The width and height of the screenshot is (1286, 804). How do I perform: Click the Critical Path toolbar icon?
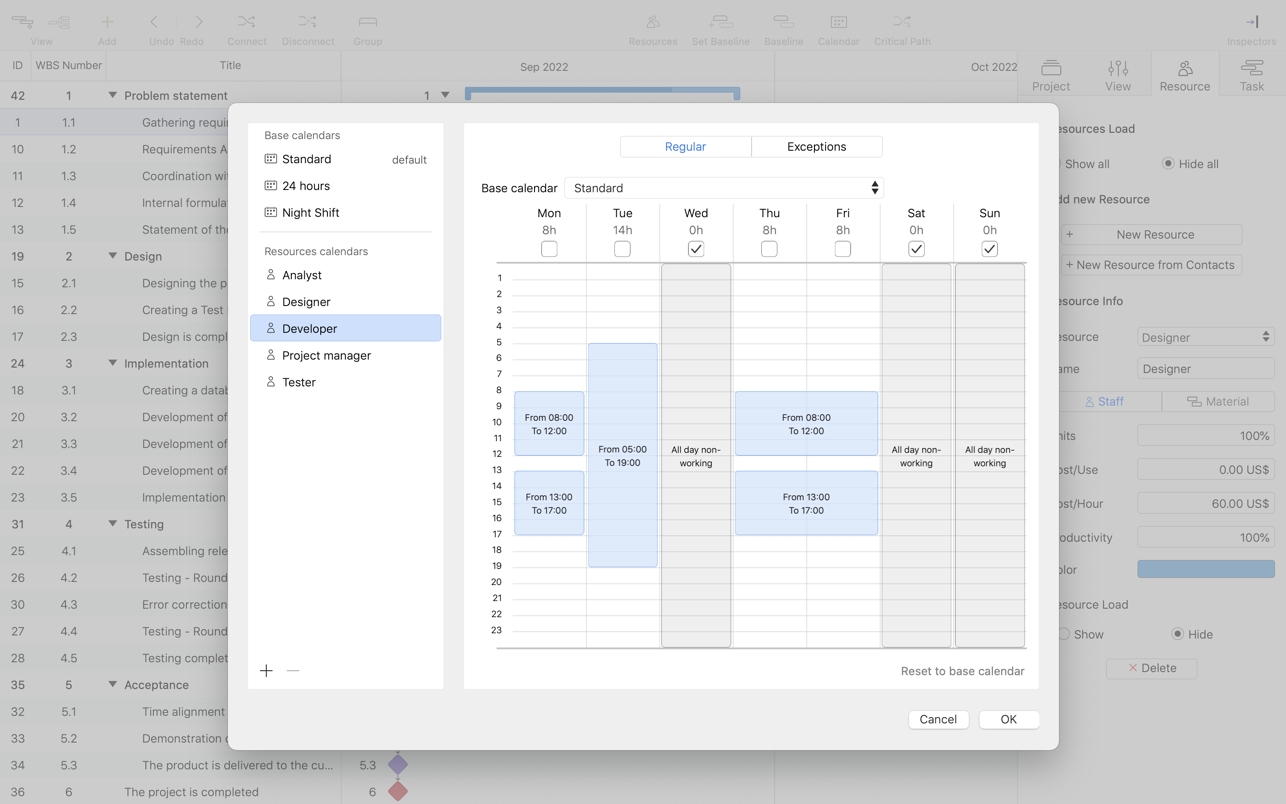tap(902, 22)
